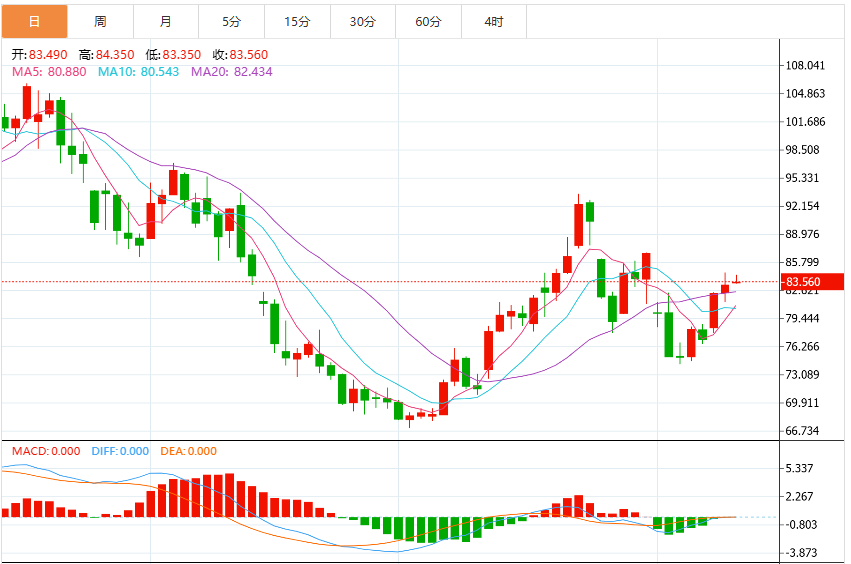Viewport: 851px width, 564px height.
Task: Click the 收 closing price value 83.560
Action: (x=249, y=54)
